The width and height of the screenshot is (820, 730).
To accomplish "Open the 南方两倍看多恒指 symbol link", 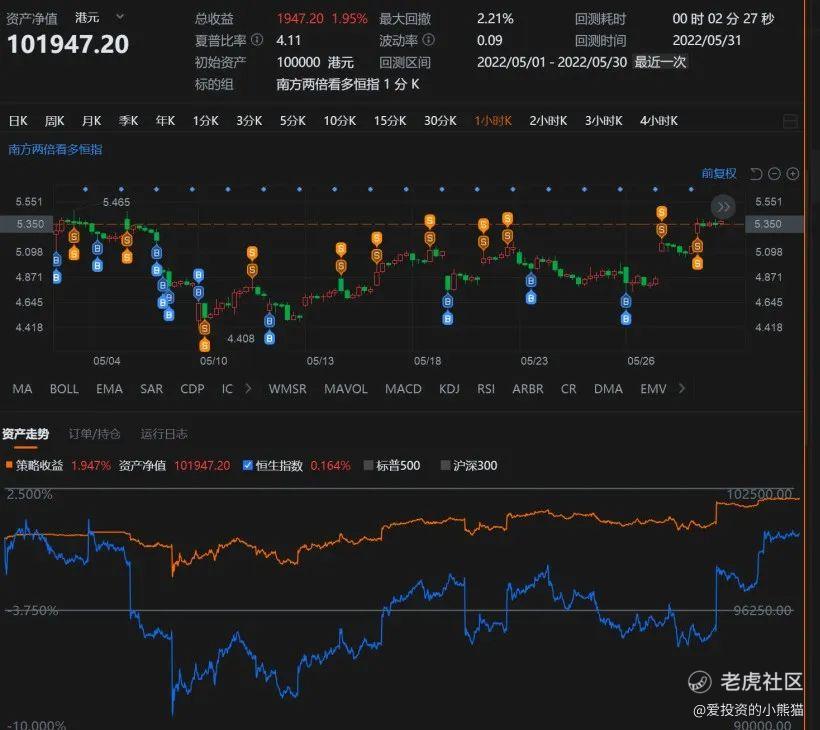I will point(55,150).
